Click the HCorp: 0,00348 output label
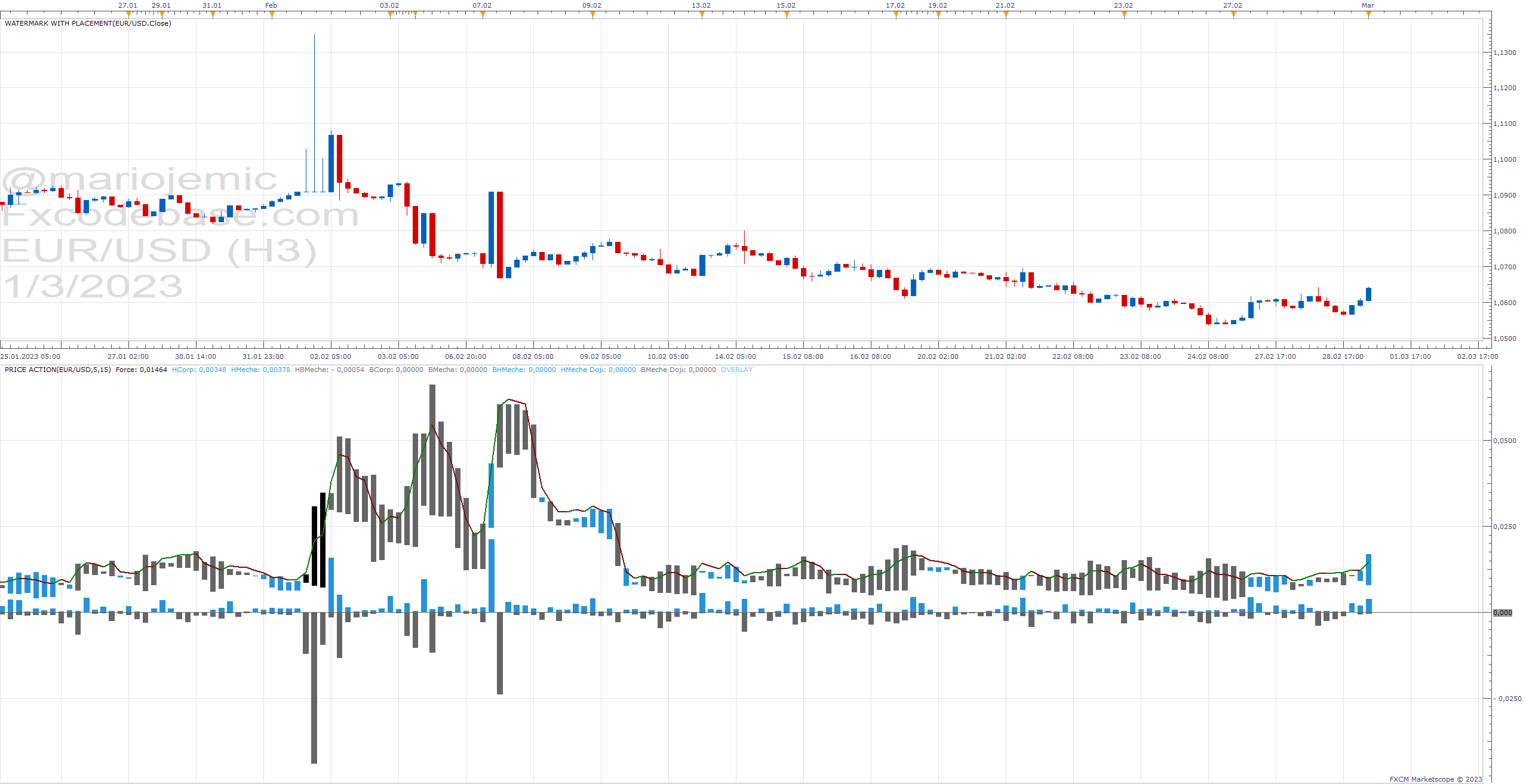 [x=199, y=370]
